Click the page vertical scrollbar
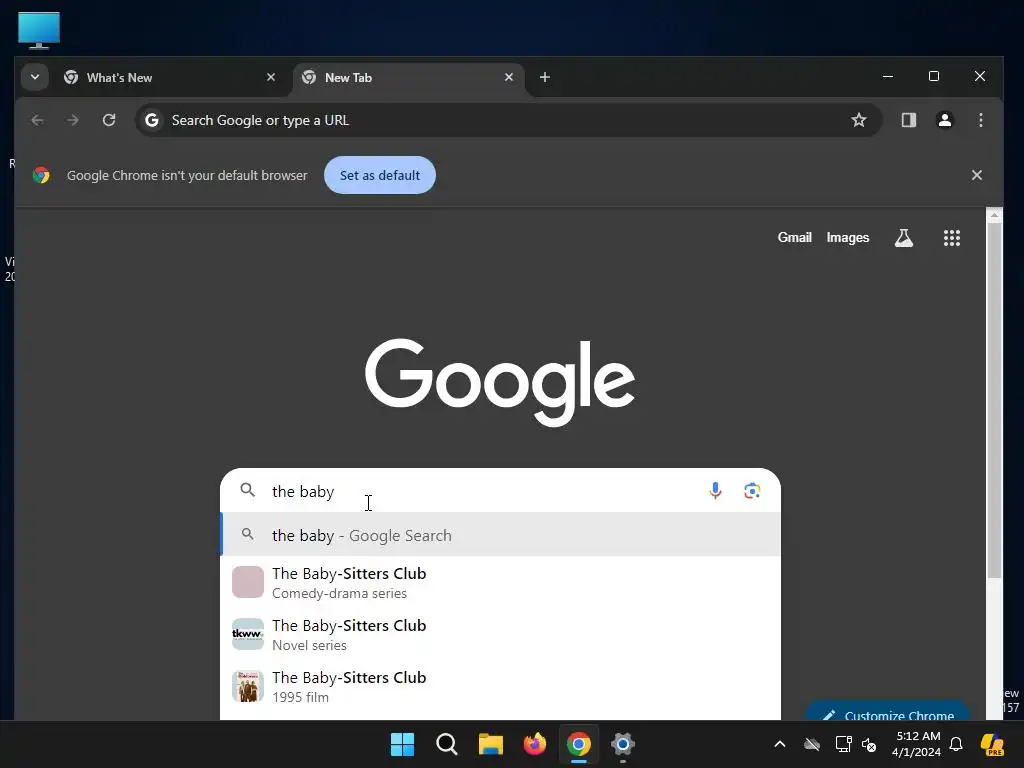1024x768 pixels. point(994,401)
